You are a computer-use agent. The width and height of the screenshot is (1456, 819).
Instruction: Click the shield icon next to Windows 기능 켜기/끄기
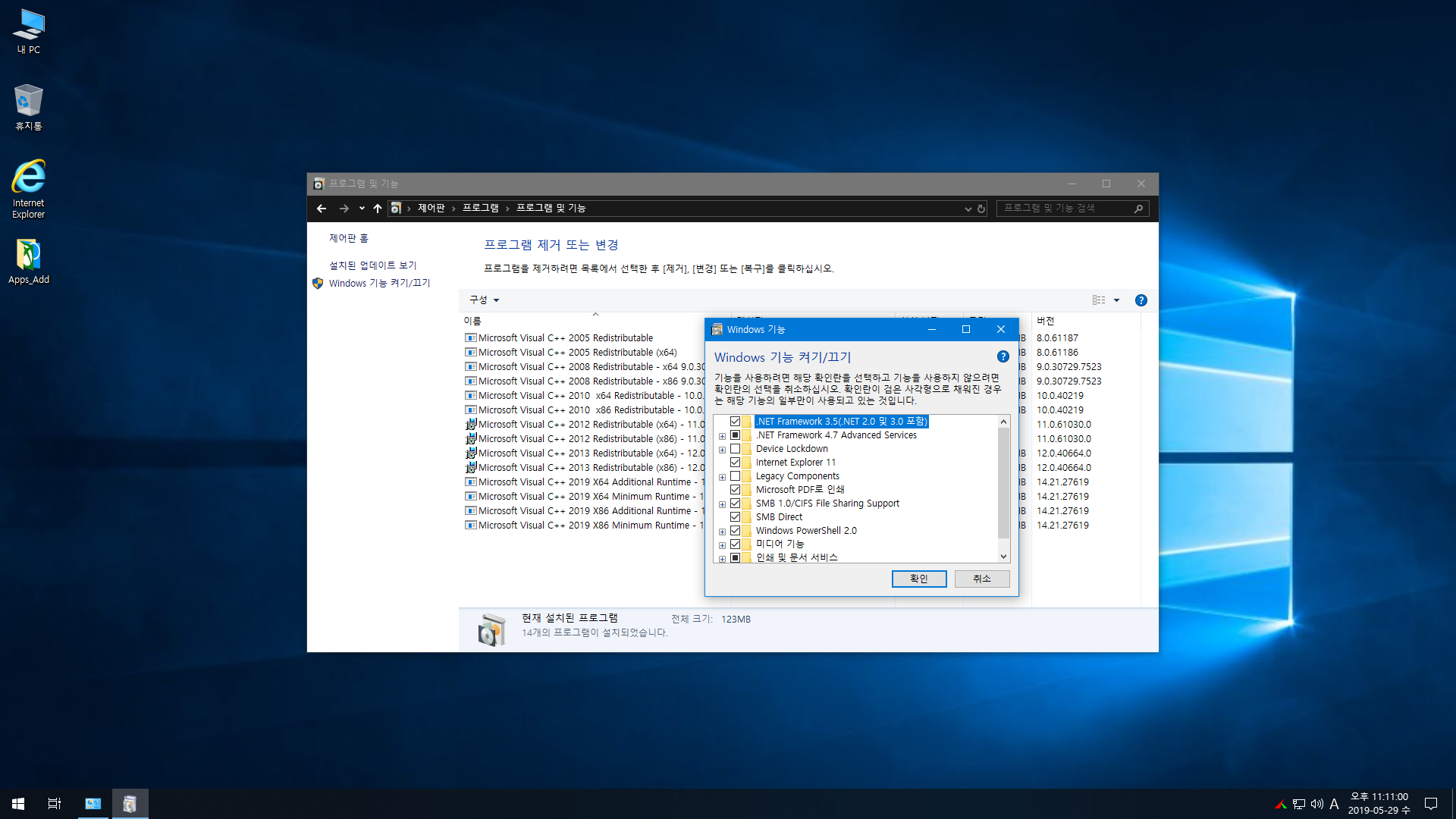point(318,283)
